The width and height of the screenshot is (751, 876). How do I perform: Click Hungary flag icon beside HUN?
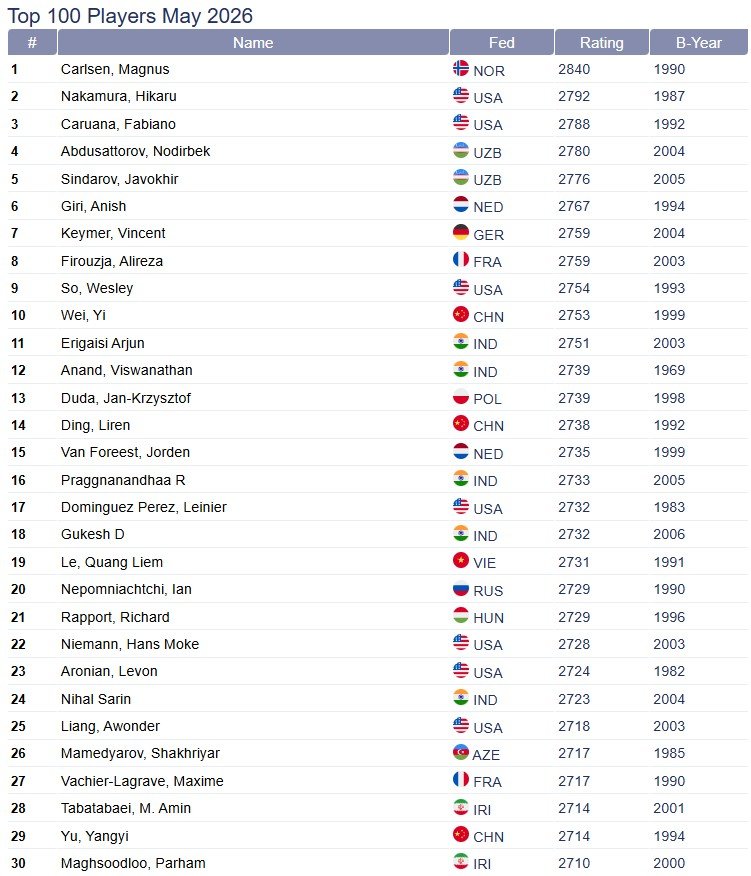tap(460, 616)
